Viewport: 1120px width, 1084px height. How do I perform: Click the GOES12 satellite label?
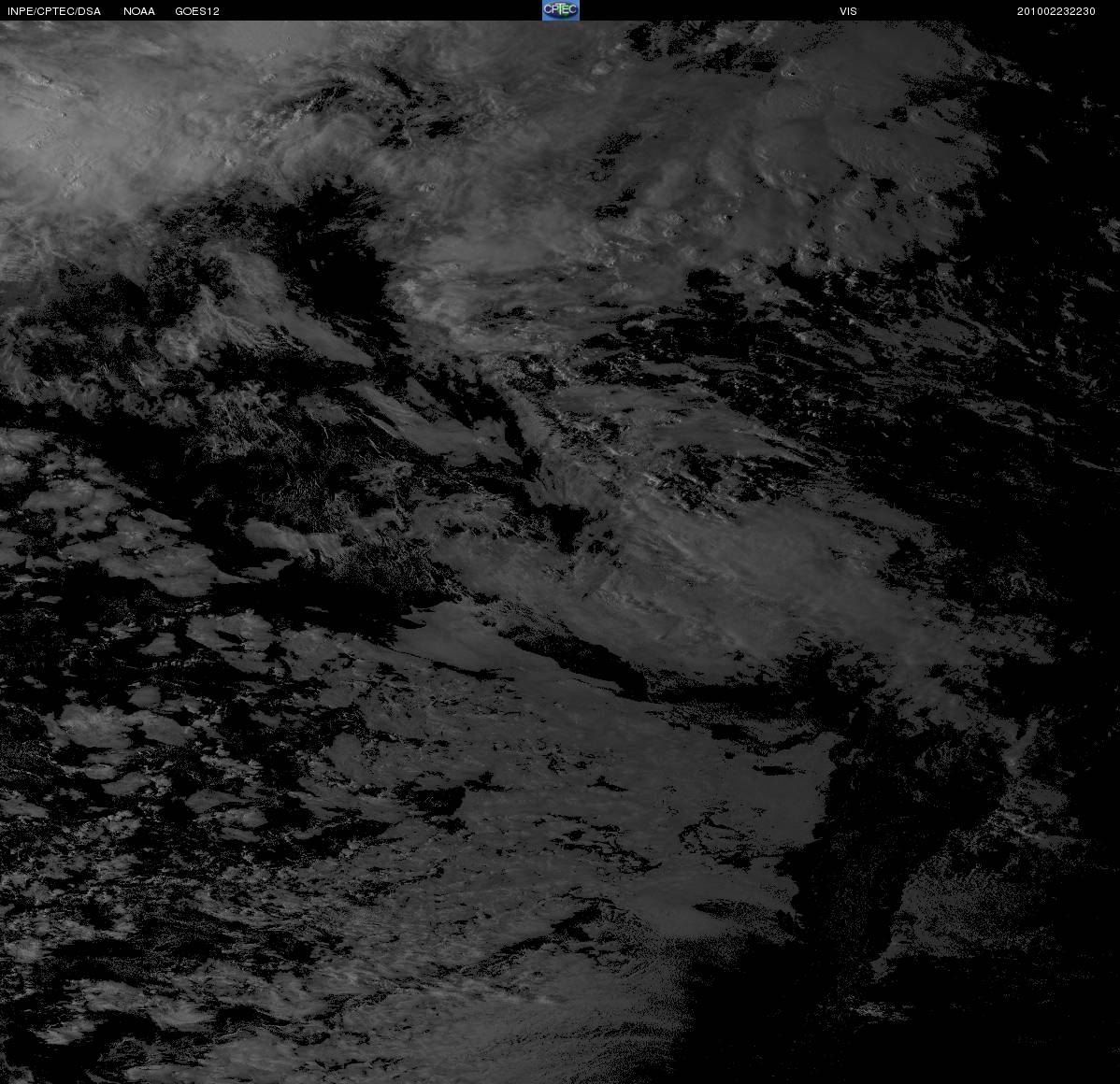pyautogui.click(x=197, y=11)
